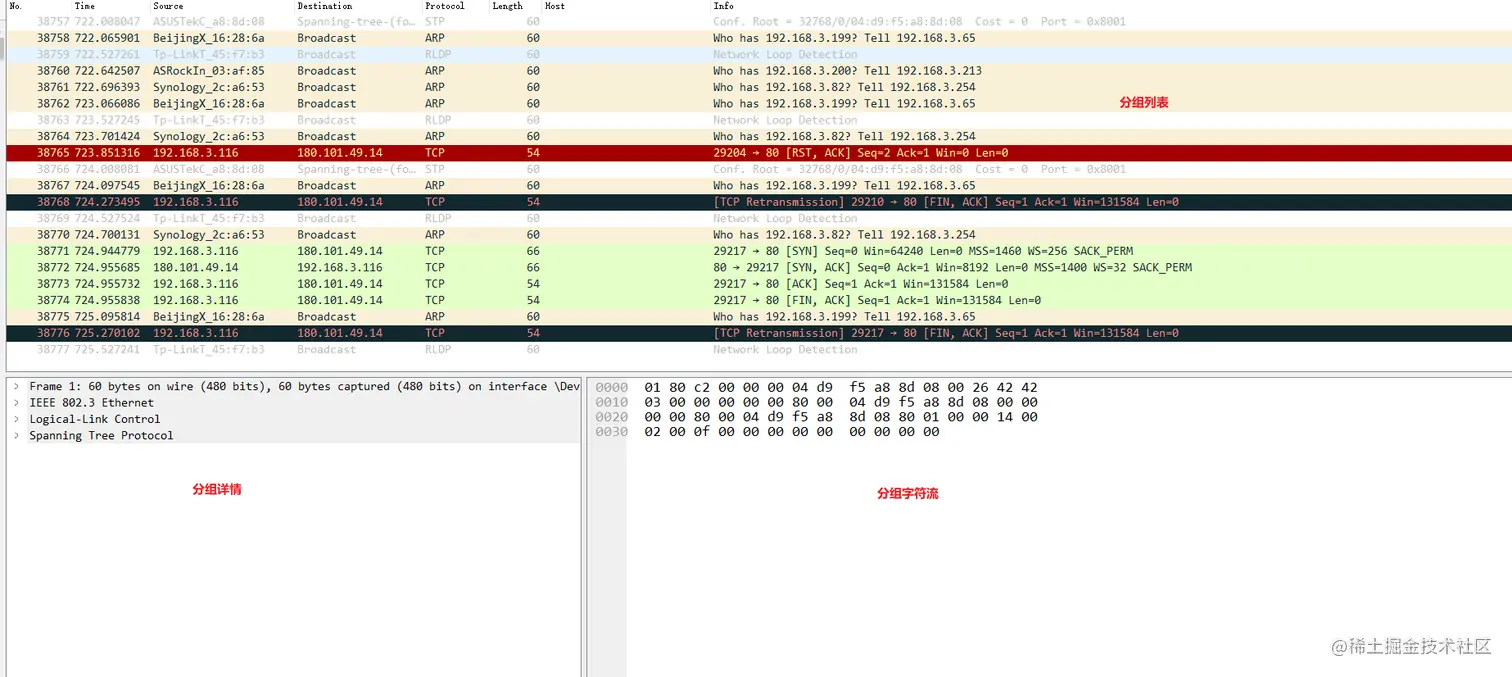Expand the Spanning Tree Protocol arrow
The image size is (1512, 677).
pyautogui.click(x=16, y=435)
